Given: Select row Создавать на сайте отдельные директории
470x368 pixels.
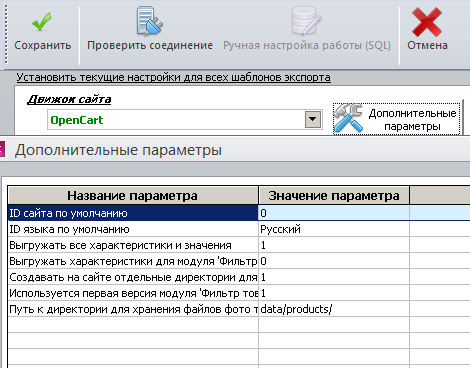Looking at the screenshot, I should pos(133,277).
